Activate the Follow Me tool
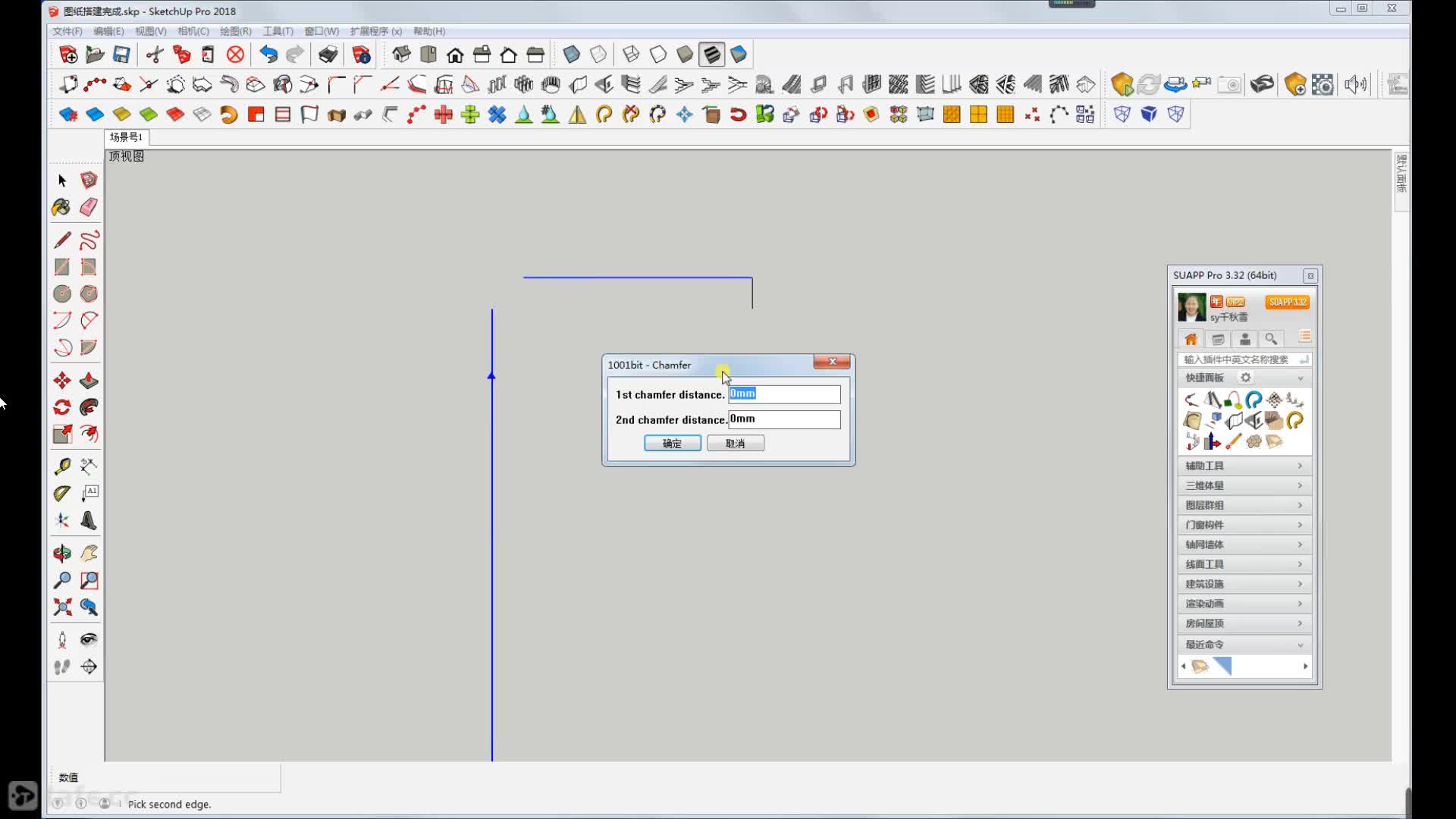This screenshot has width=1456, height=819. tap(89, 407)
